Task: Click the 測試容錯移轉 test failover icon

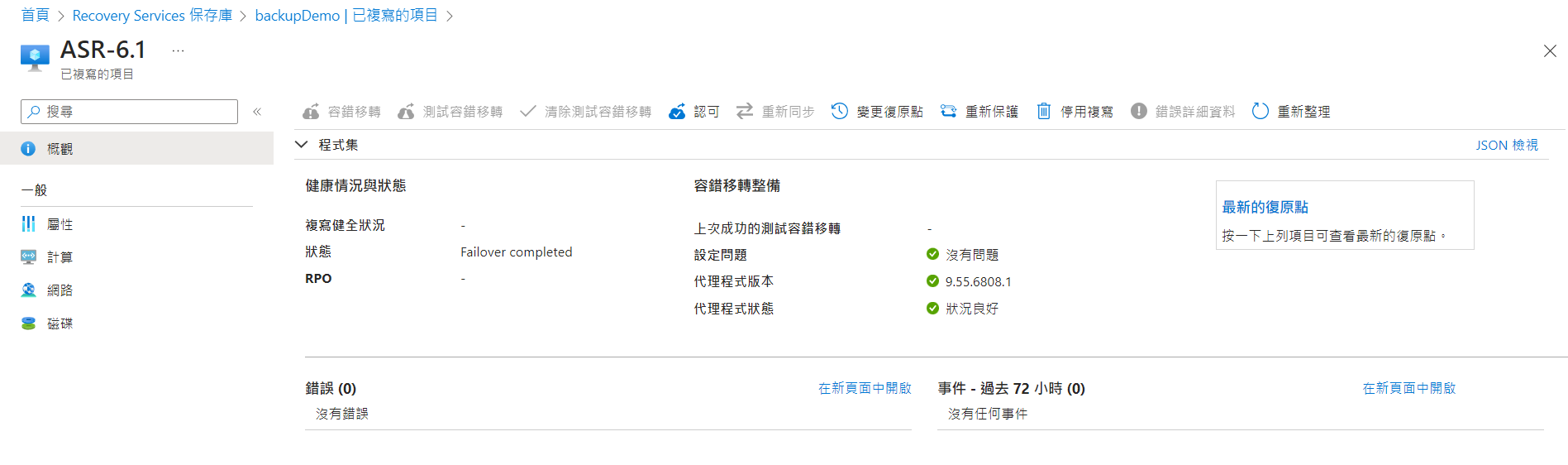Action: (406, 112)
